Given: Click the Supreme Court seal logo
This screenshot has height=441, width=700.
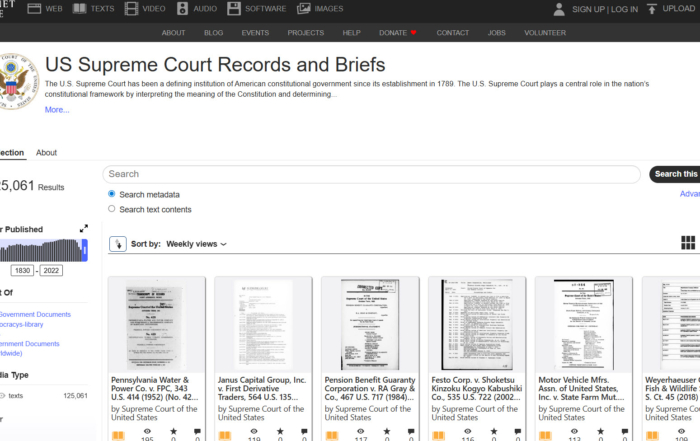Looking at the screenshot, I should [x=17, y=81].
